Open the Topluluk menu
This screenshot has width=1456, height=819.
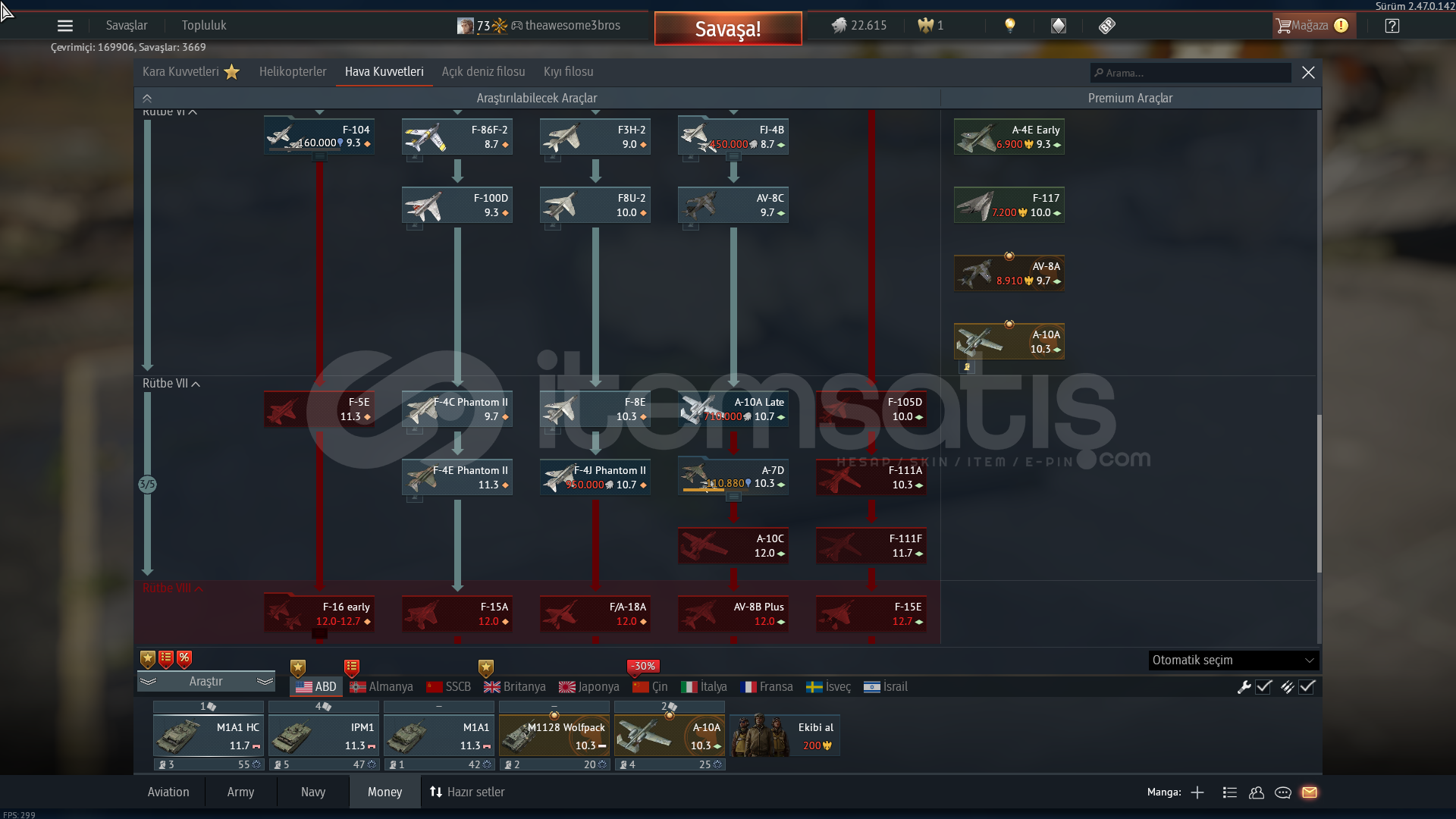point(204,26)
